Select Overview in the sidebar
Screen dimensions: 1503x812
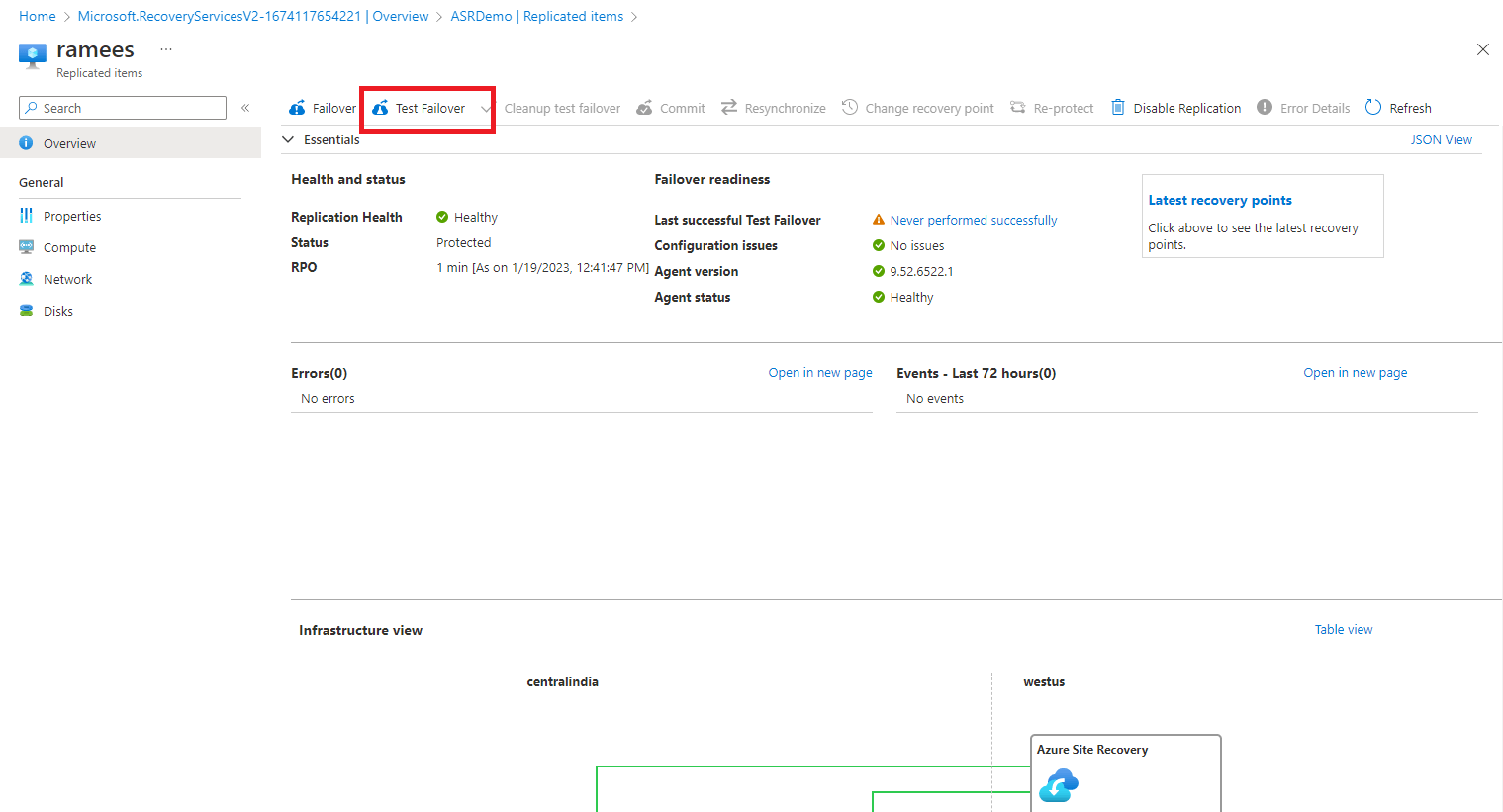click(x=131, y=143)
